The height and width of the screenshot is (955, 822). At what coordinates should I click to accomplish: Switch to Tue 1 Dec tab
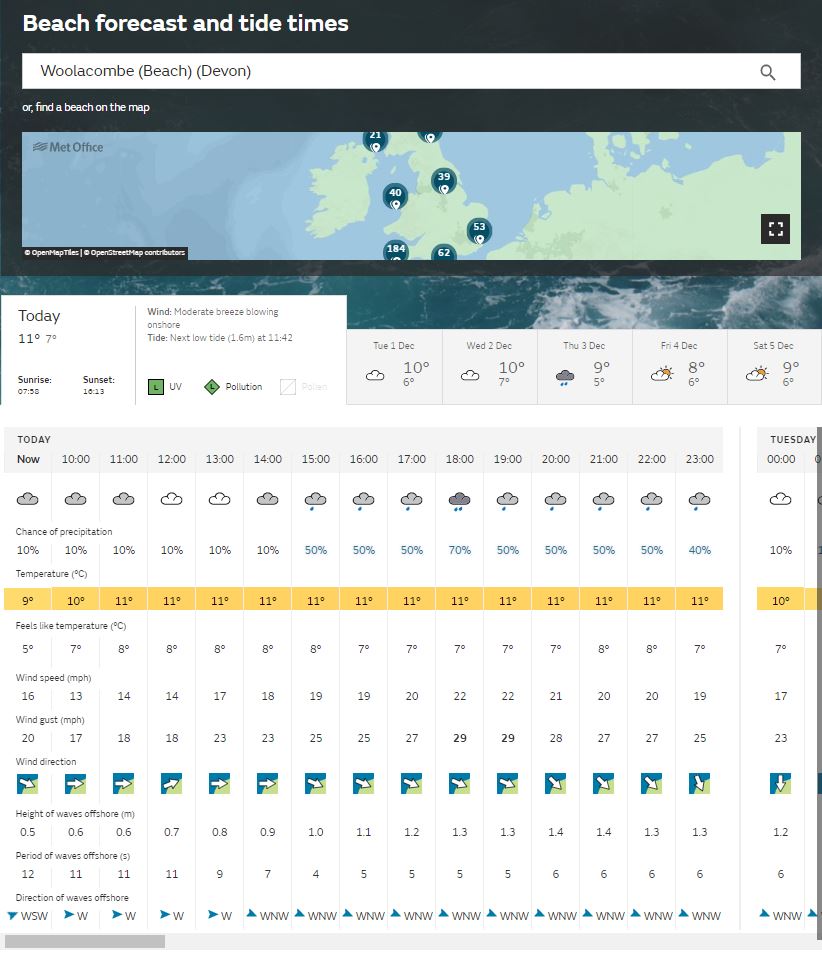pos(394,367)
